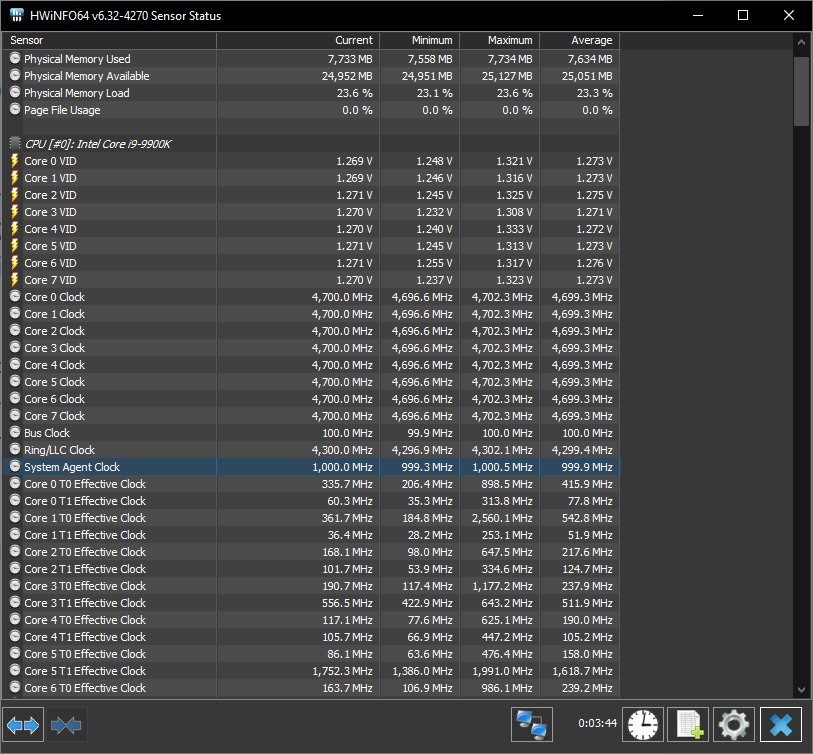This screenshot has width=813, height=754.
Task: Select the Core 3 T0 Effective Clock row
Action: [311, 586]
